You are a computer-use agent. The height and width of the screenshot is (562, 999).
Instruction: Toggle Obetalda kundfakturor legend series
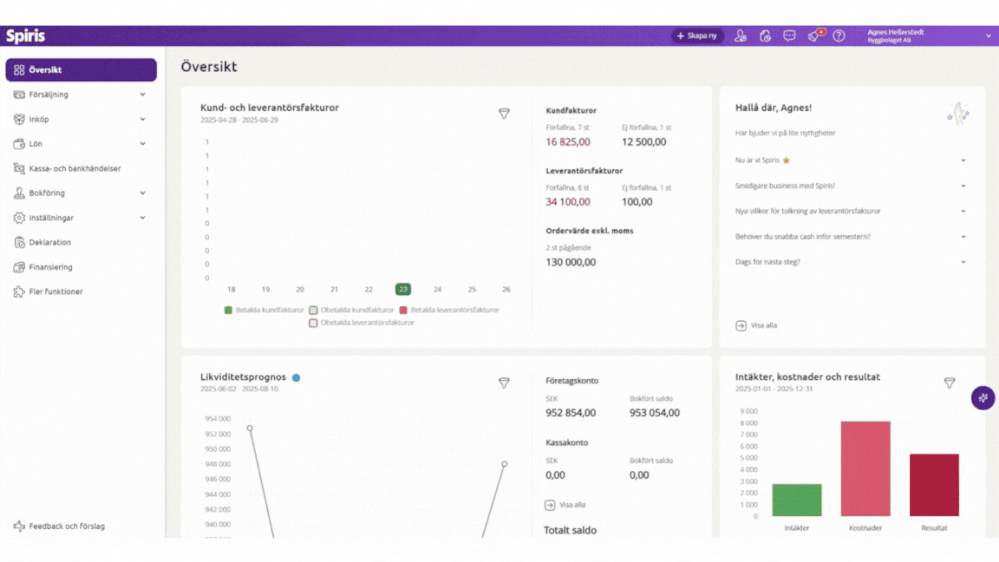351,310
